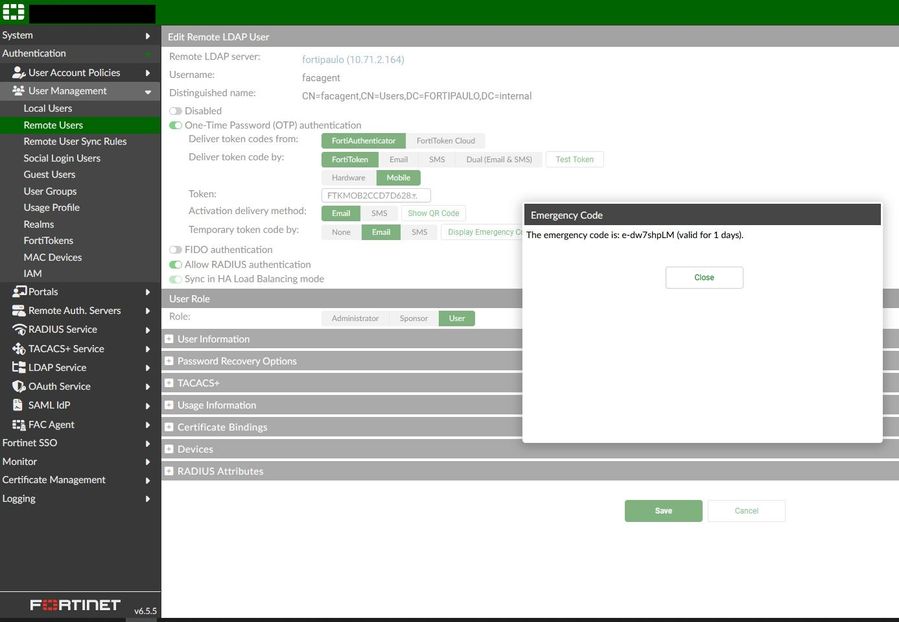The image size is (899, 622).
Task: Set role to Sponsor
Action: [x=413, y=318]
